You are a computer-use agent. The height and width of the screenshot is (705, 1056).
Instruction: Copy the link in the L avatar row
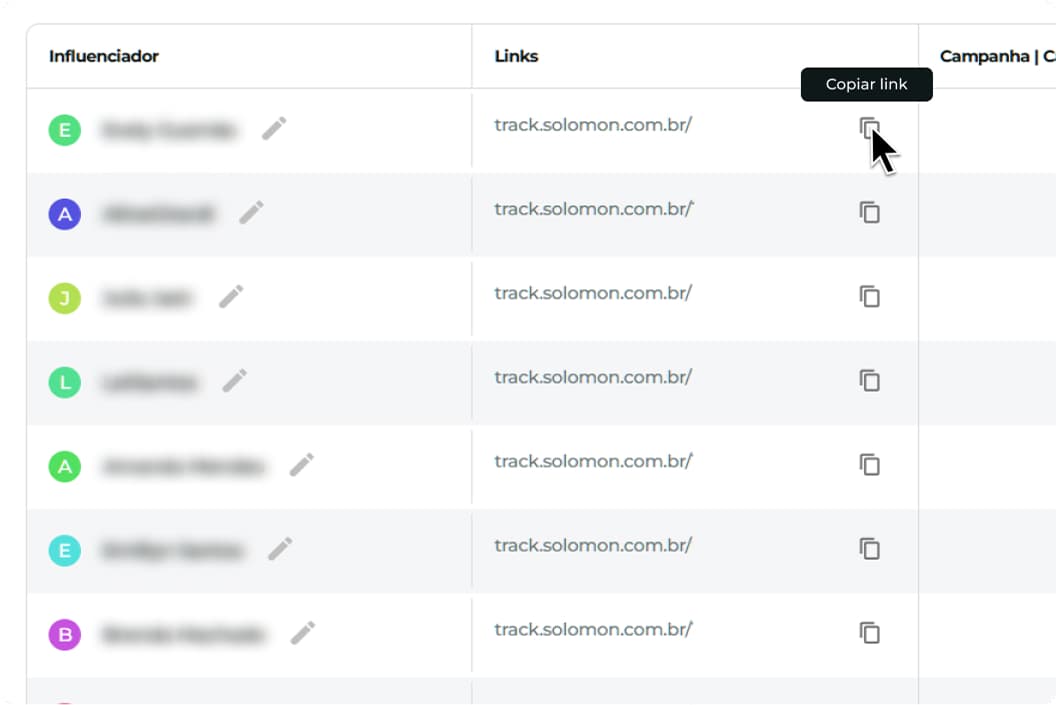pyautogui.click(x=870, y=380)
